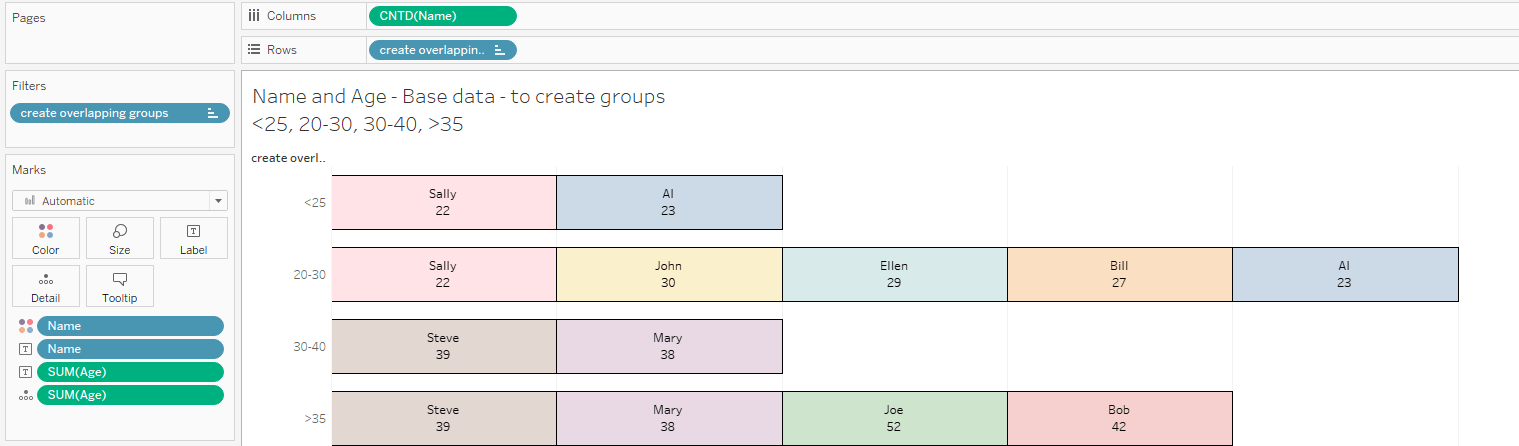Click detail icon beside last SUM(Age) pill

(26, 395)
